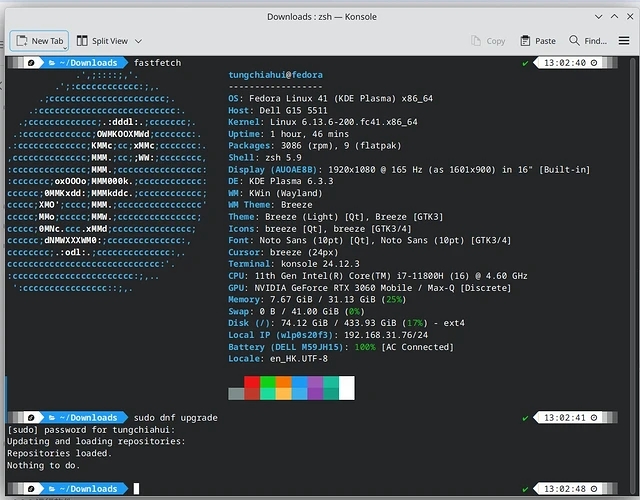Open the Split View dropdown
This screenshot has height=500, width=640.
click(x=138, y=41)
